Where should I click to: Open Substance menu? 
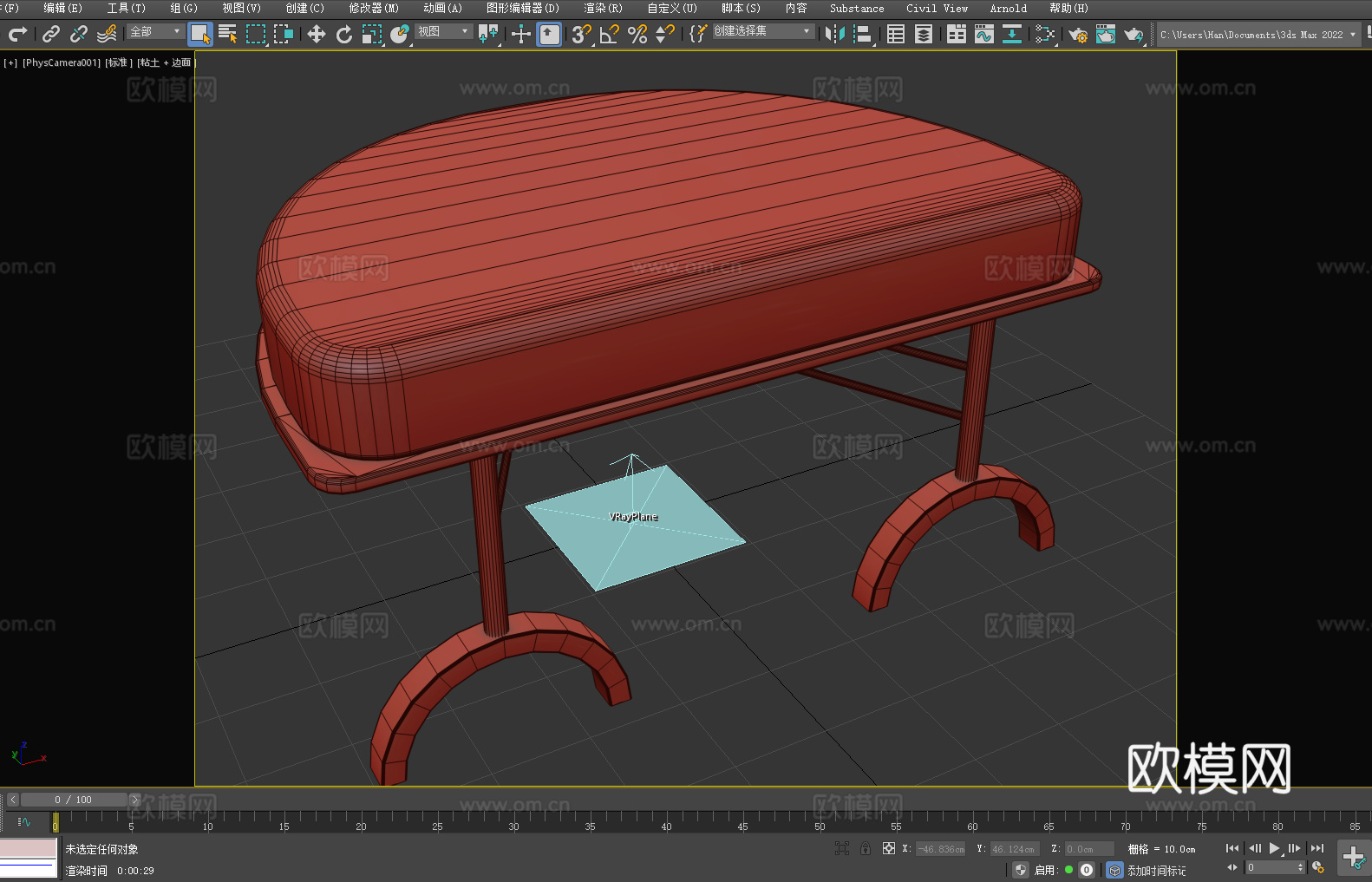(857, 8)
